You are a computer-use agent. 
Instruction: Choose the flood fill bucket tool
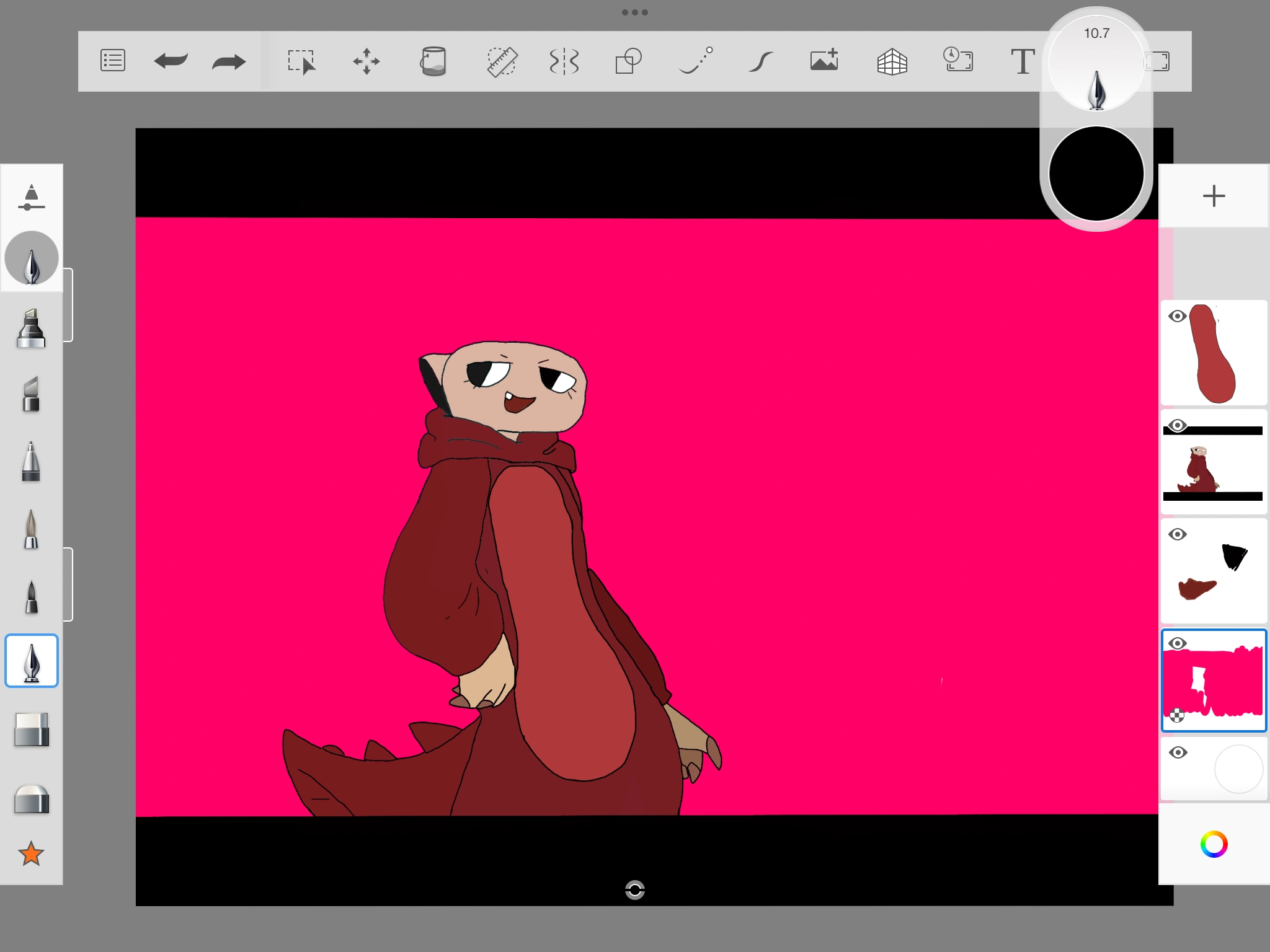[x=433, y=61]
